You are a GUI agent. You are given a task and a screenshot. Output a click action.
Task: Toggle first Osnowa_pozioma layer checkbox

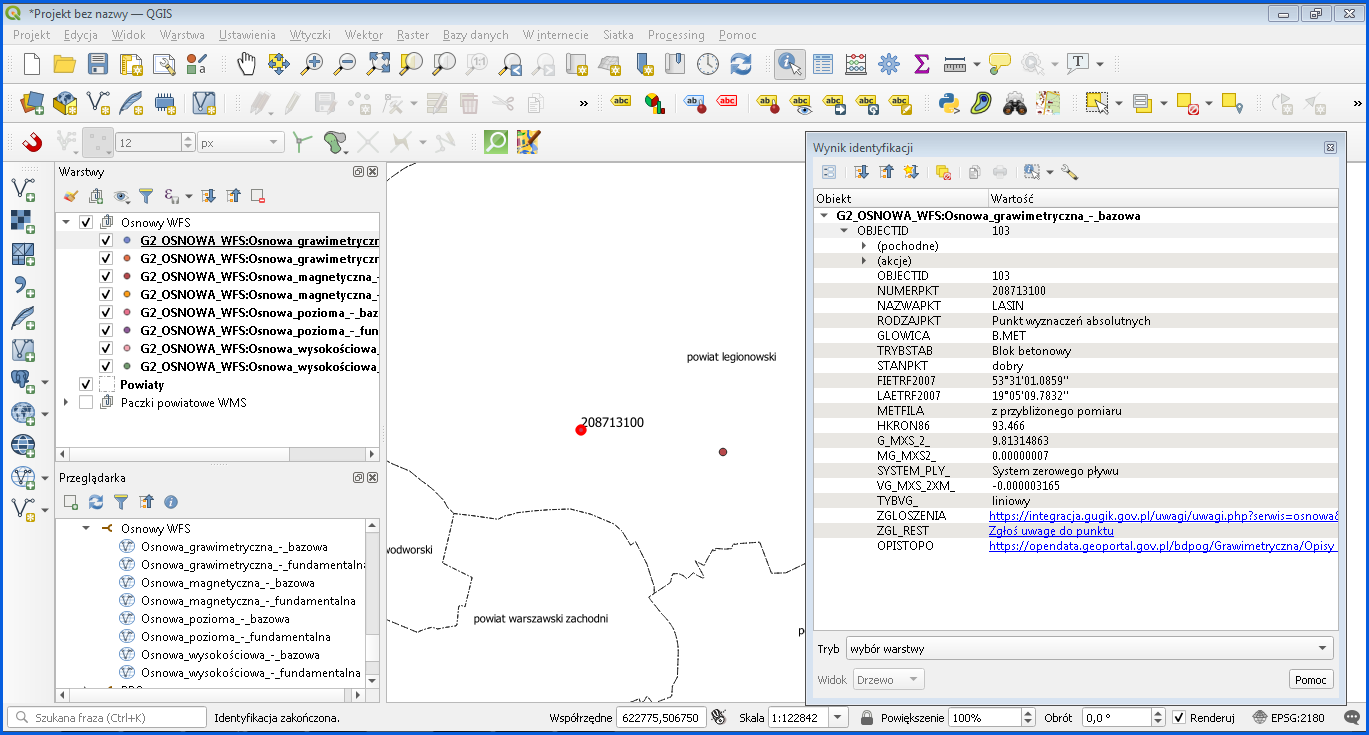[x=106, y=312]
